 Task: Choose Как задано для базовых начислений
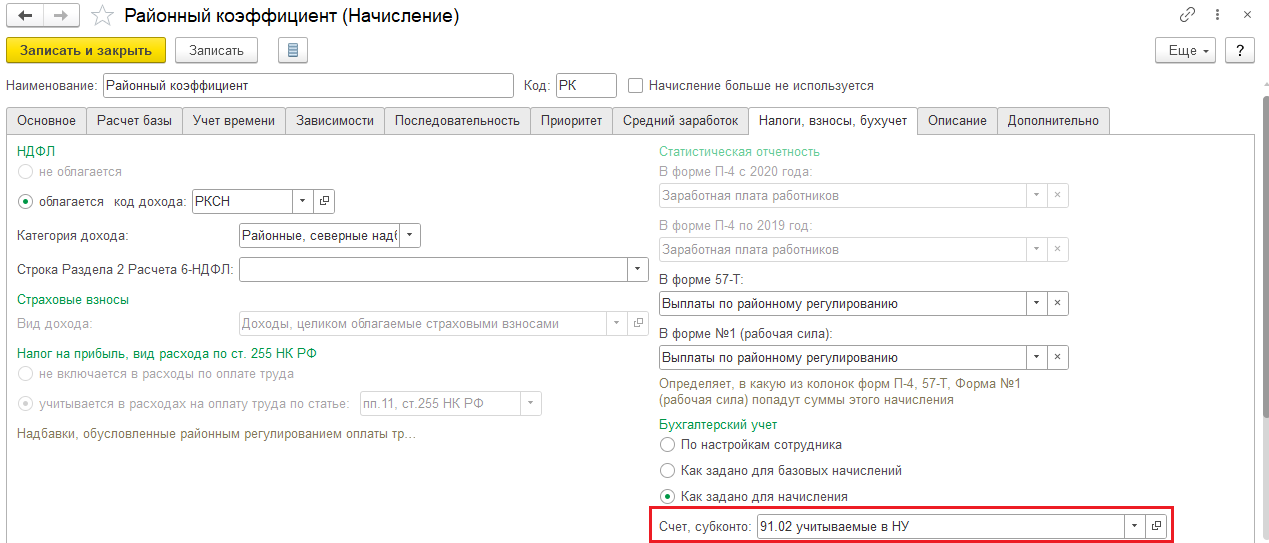pyautogui.click(x=668, y=470)
